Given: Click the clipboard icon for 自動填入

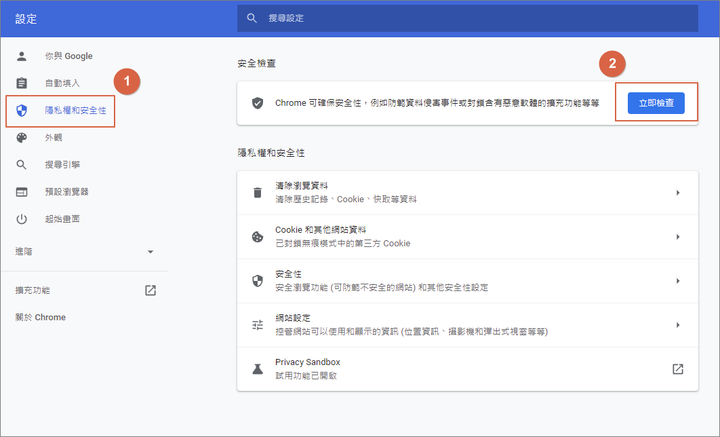Looking at the screenshot, I should tap(22, 82).
